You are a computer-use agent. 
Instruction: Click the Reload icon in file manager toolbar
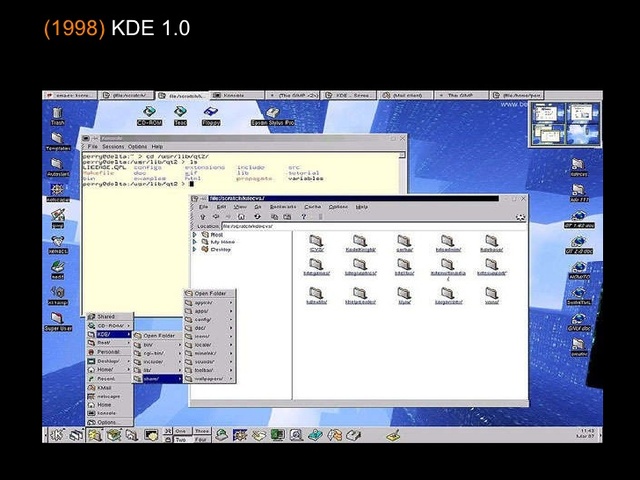[257, 217]
